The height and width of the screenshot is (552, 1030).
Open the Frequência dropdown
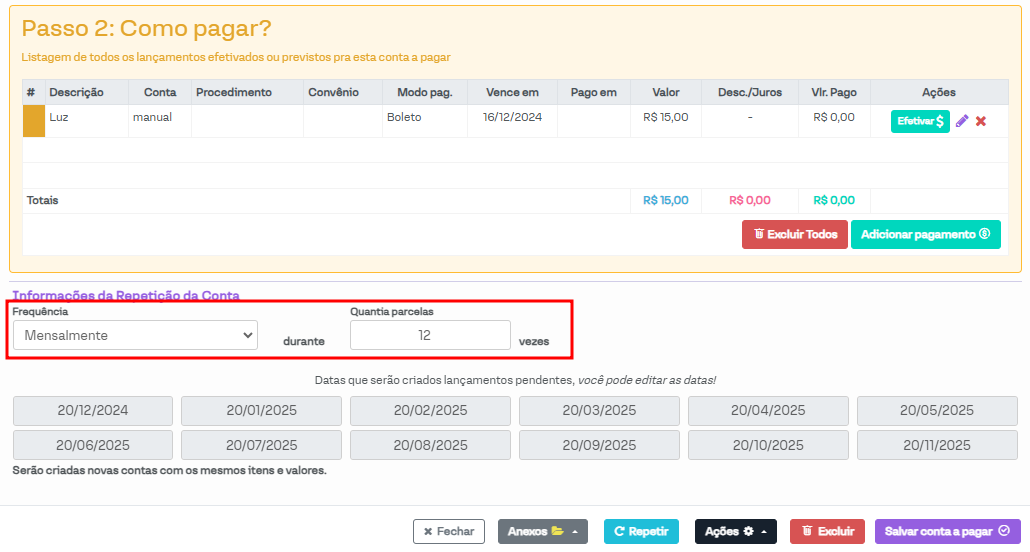[135, 335]
